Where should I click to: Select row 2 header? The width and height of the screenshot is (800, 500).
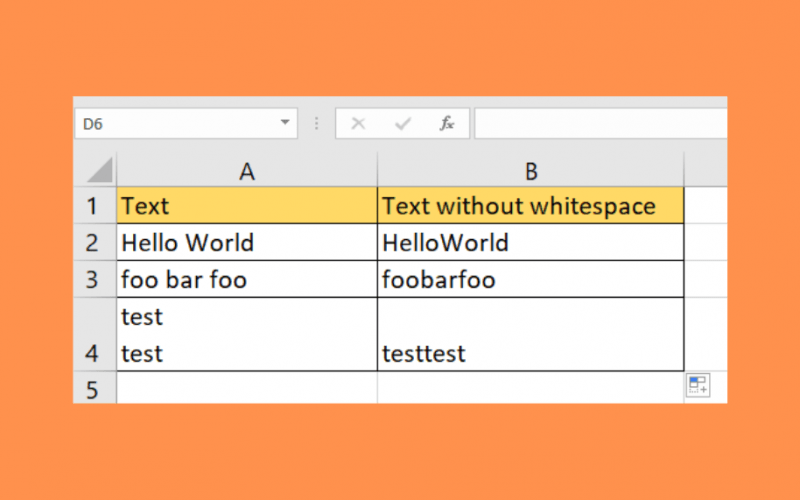click(94, 242)
